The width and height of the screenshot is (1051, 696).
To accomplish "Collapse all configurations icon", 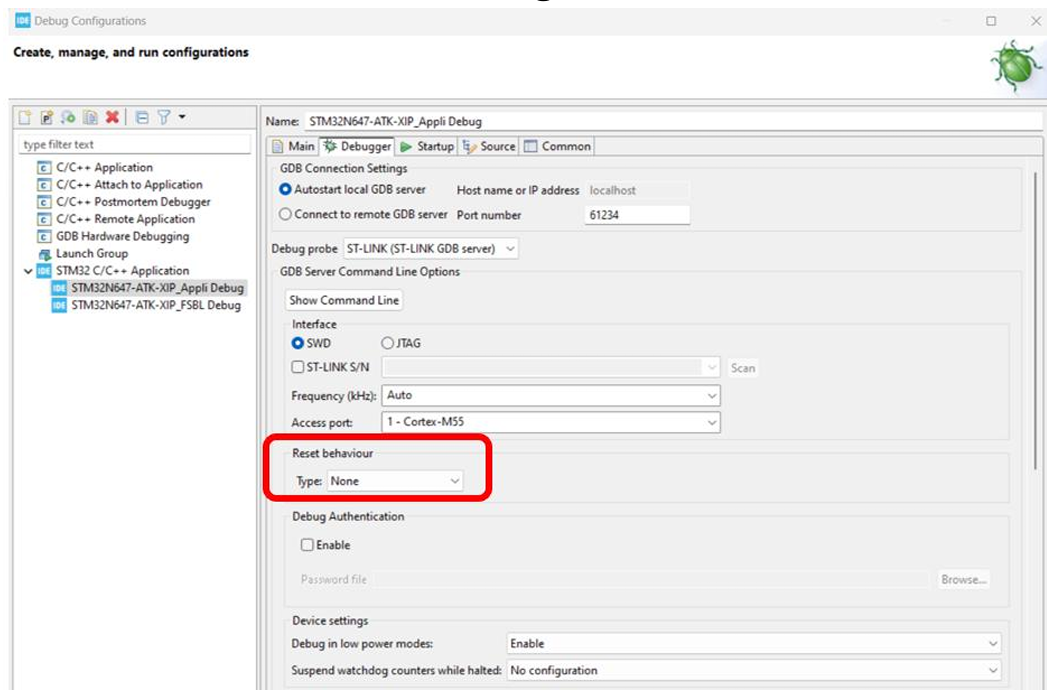I will pos(142,117).
